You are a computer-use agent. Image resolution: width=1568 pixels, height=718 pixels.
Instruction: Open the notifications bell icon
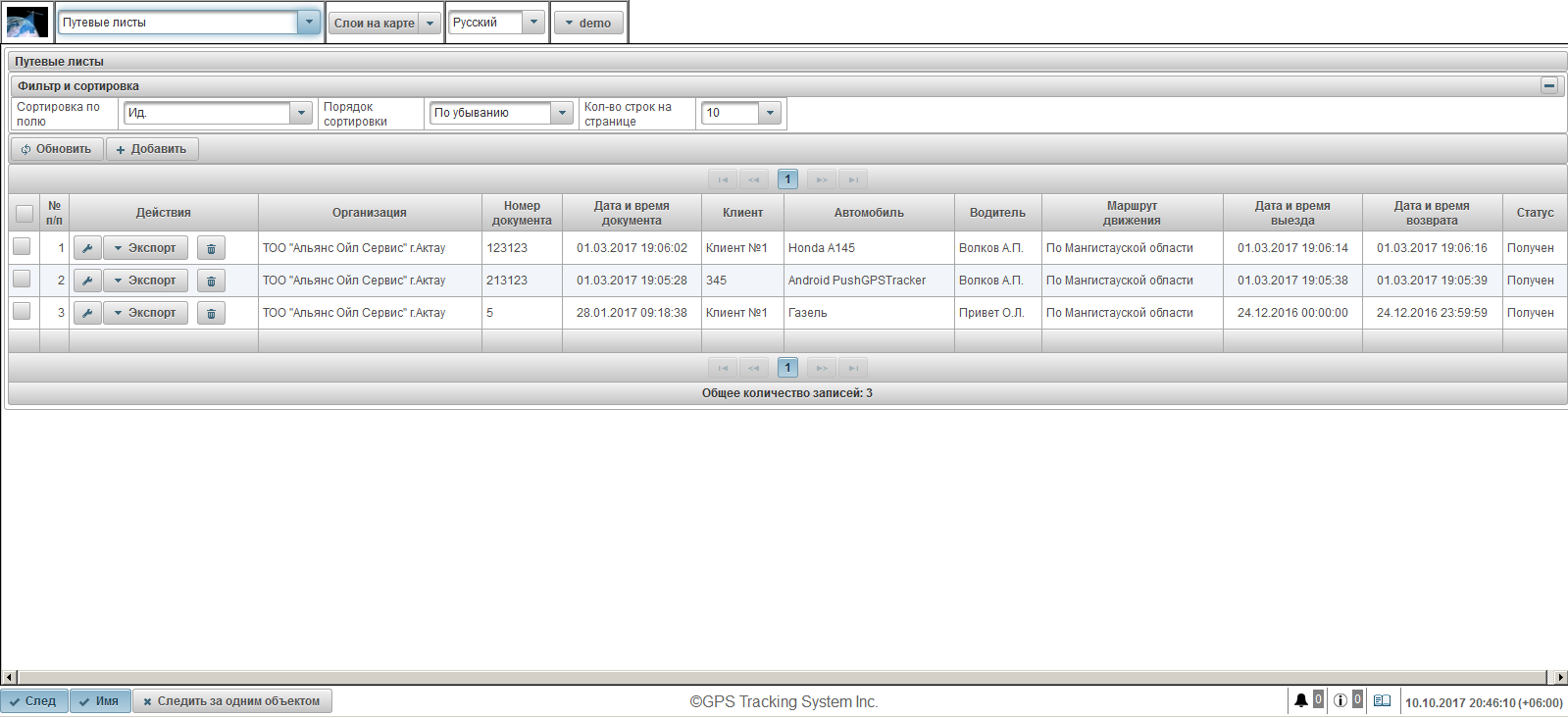pos(1301,700)
